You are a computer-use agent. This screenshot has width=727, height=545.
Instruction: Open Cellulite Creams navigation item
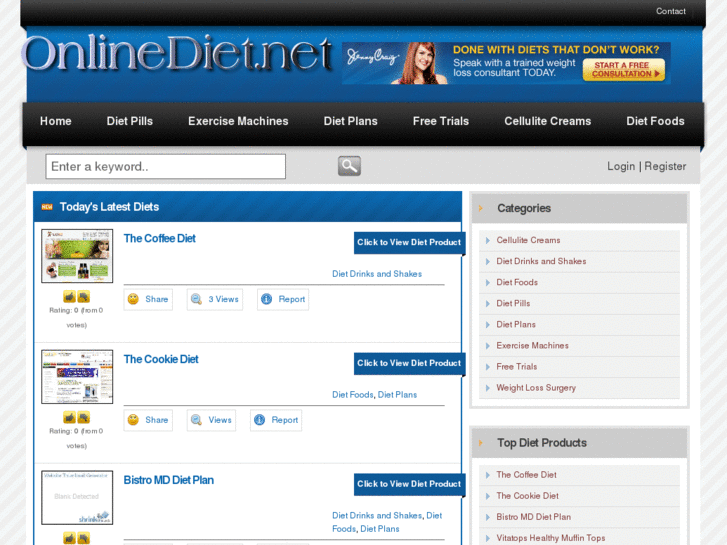tap(548, 121)
